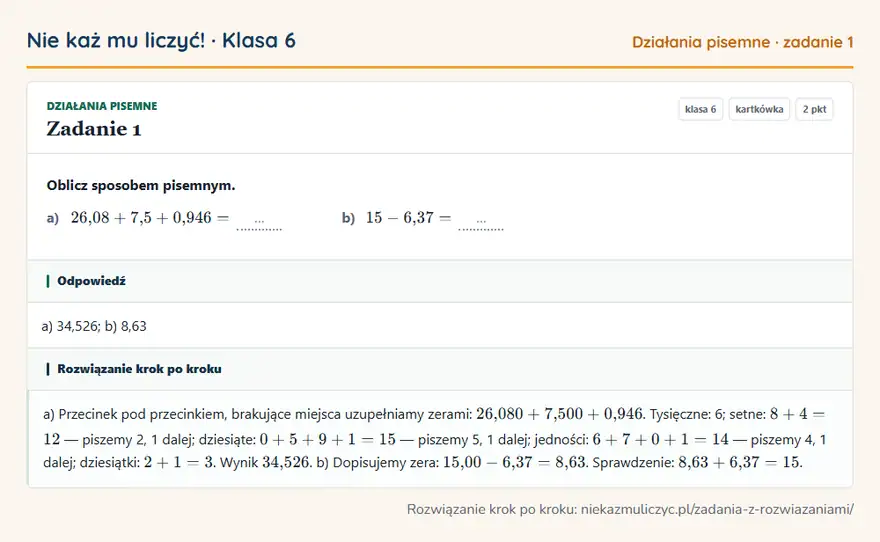Click the green 'DZIAŁANIA PISEMNE' category label
Screen dimensions: 880x542
(x=102, y=106)
